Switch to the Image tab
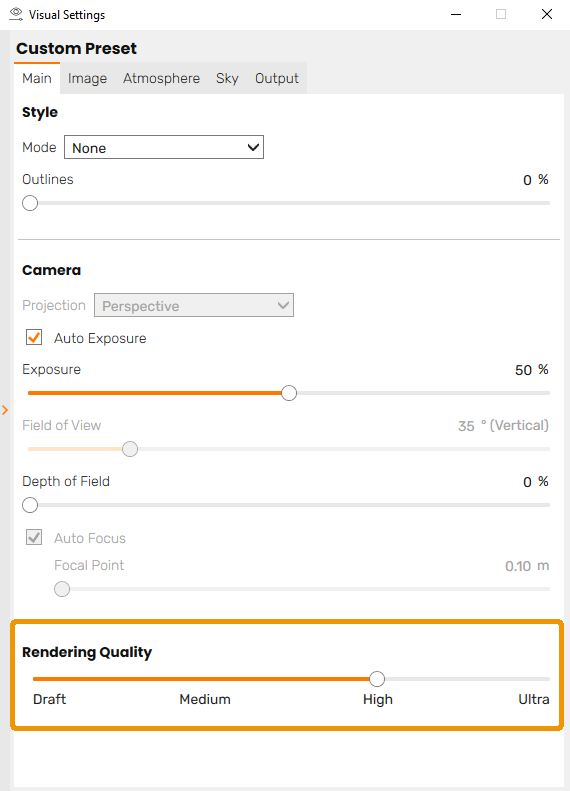 coord(87,79)
